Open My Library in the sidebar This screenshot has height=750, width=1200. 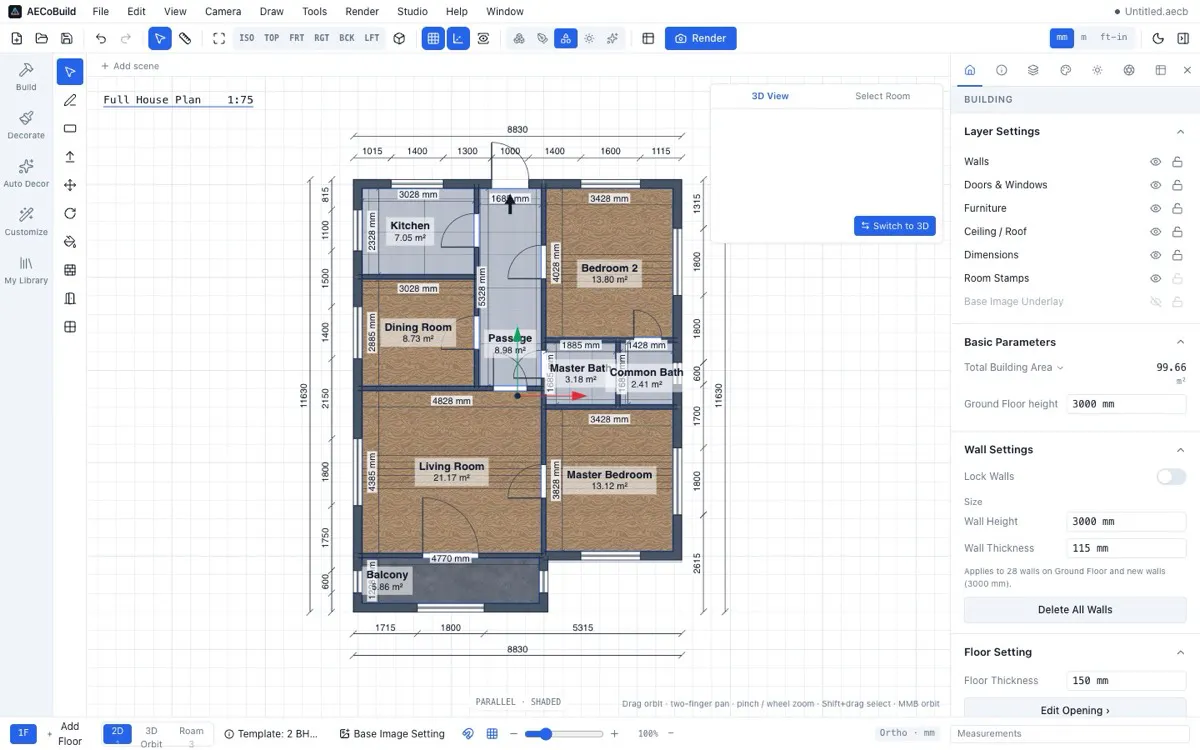(x=26, y=270)
